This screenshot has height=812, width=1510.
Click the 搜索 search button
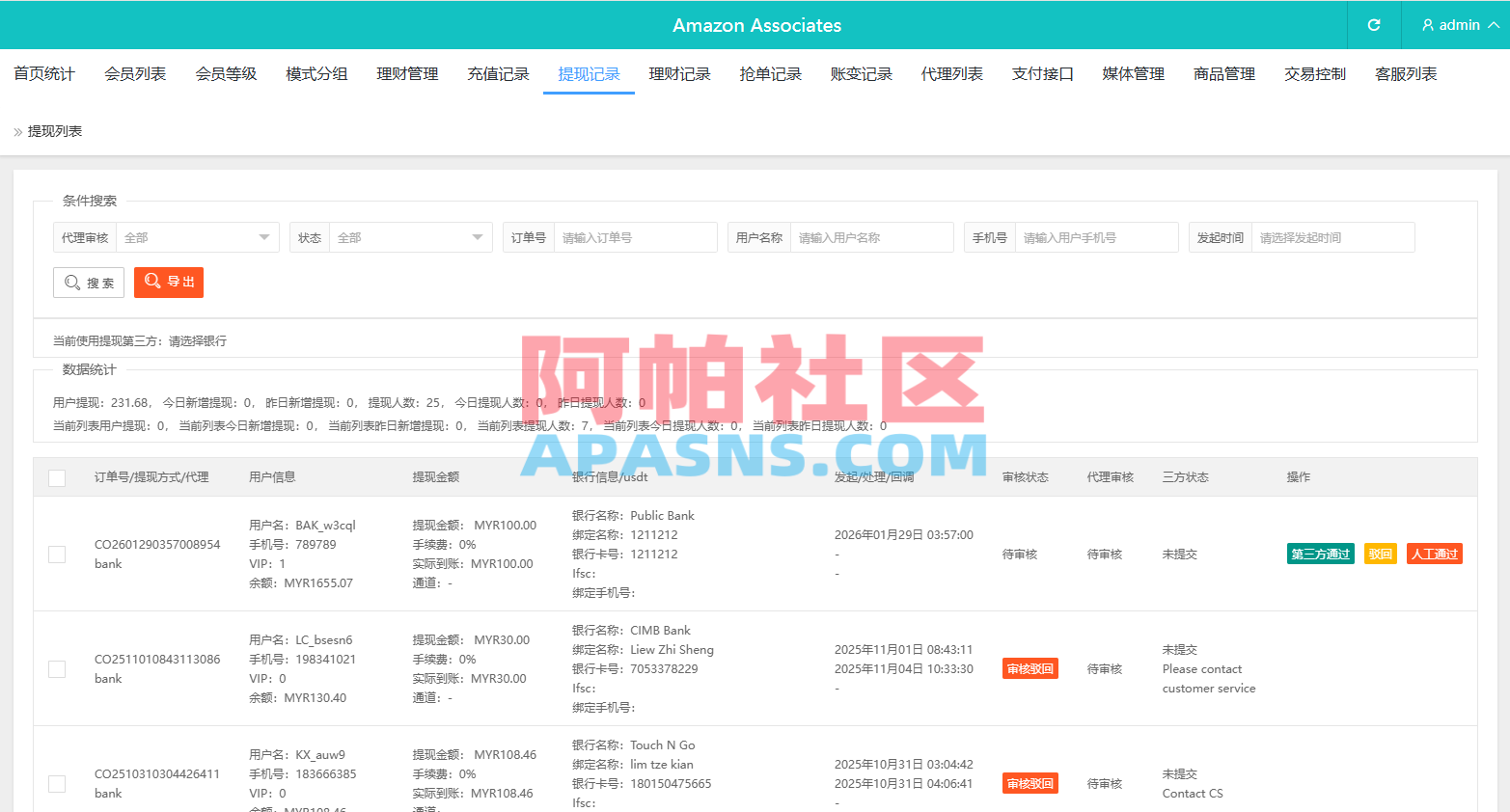[x=89, y=283]
